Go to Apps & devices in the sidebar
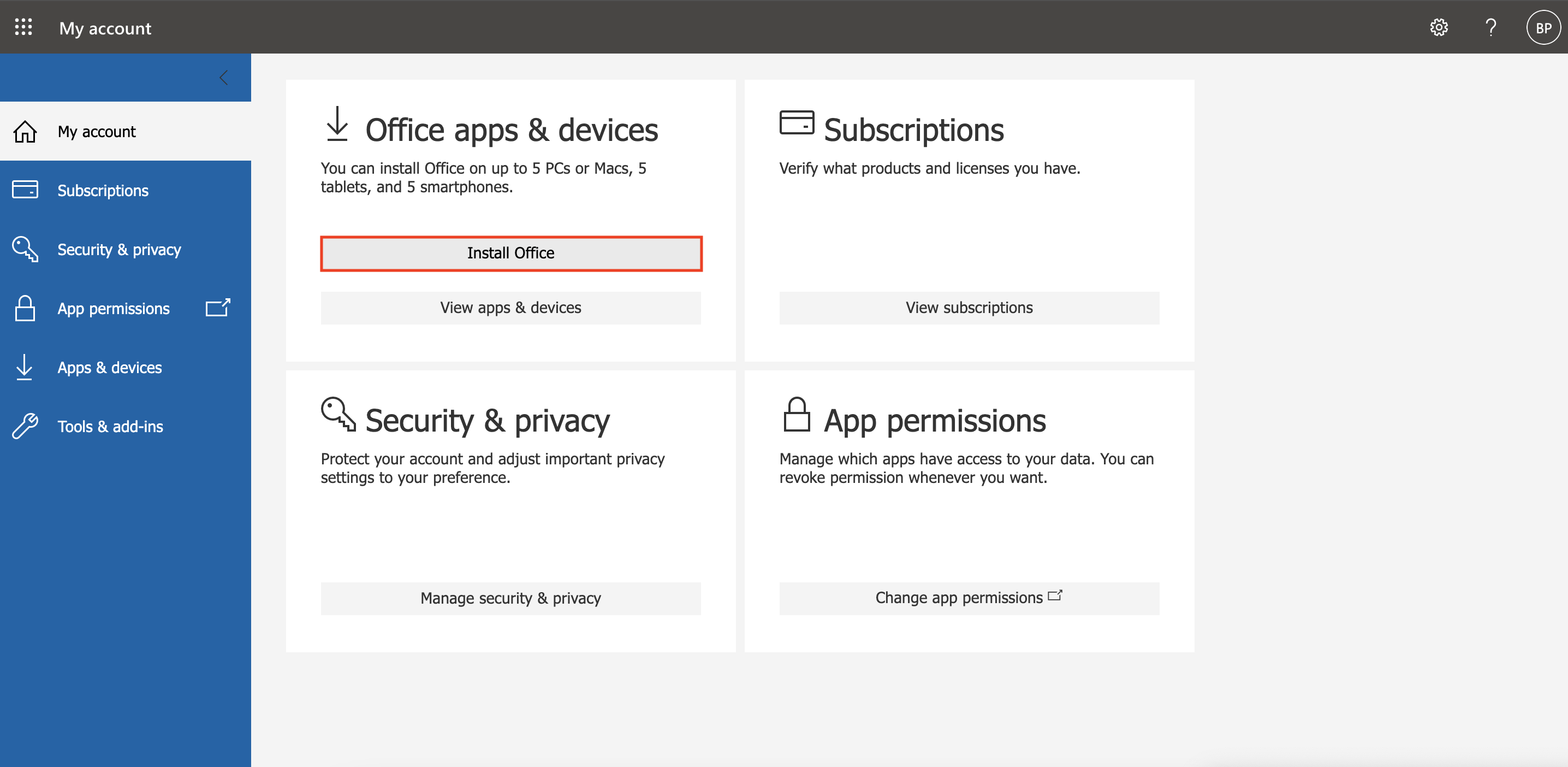Image resolution: width=1568 pixels, height=767 pixels. click(x=126, y=368)
